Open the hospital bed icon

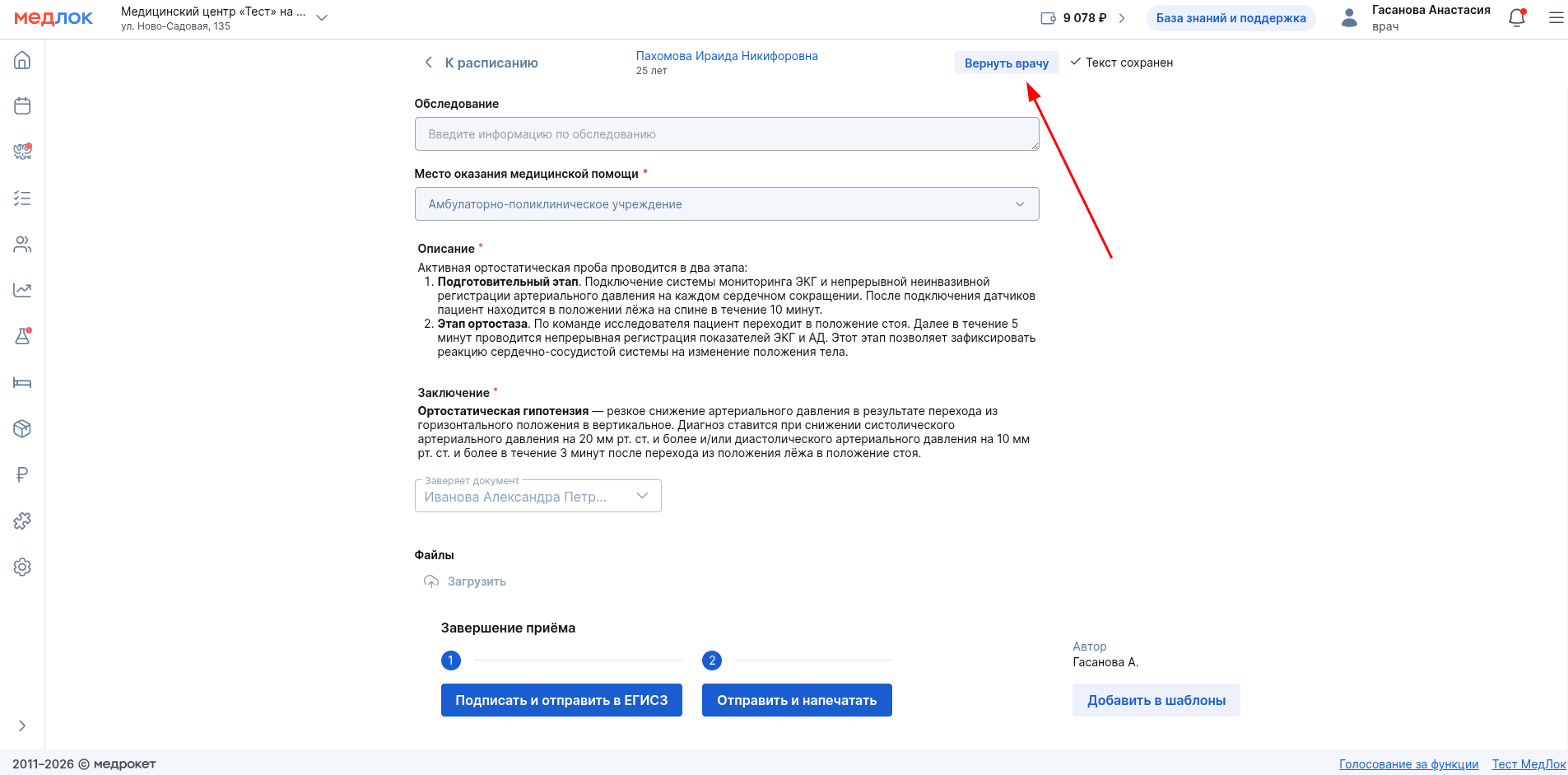[x=22, y=382]
